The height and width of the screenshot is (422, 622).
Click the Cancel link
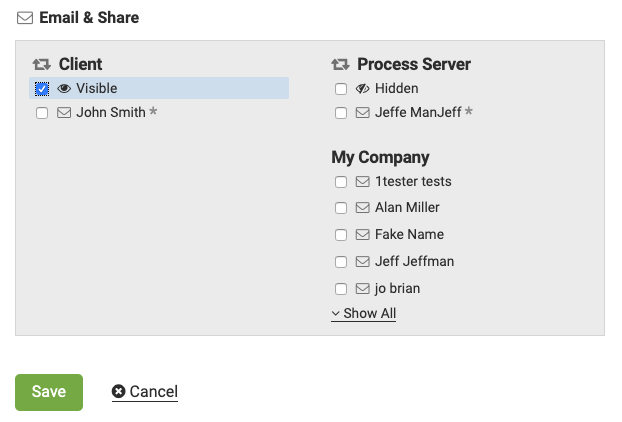coord(153,392)
